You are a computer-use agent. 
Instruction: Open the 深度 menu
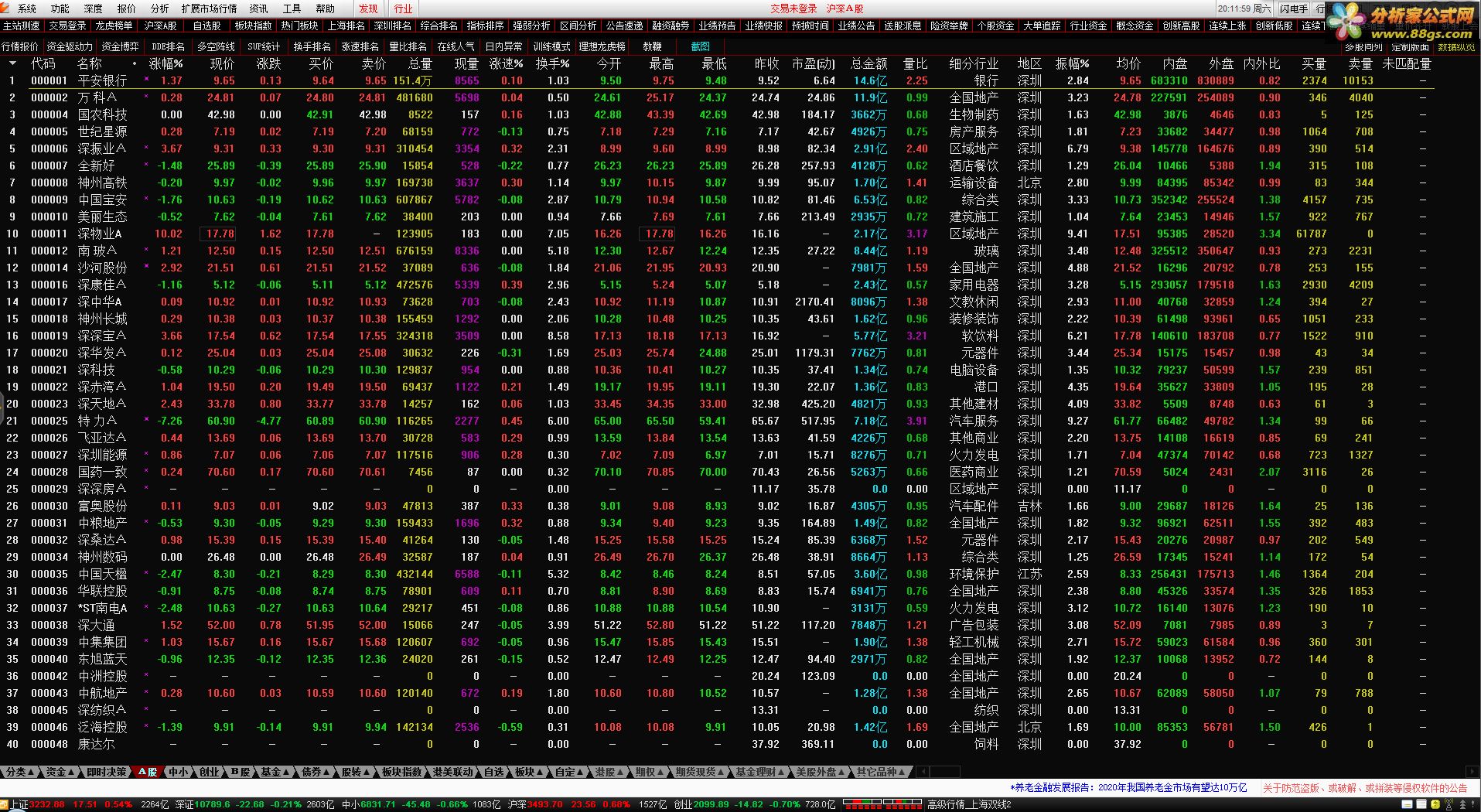click(x=93, y=9)
